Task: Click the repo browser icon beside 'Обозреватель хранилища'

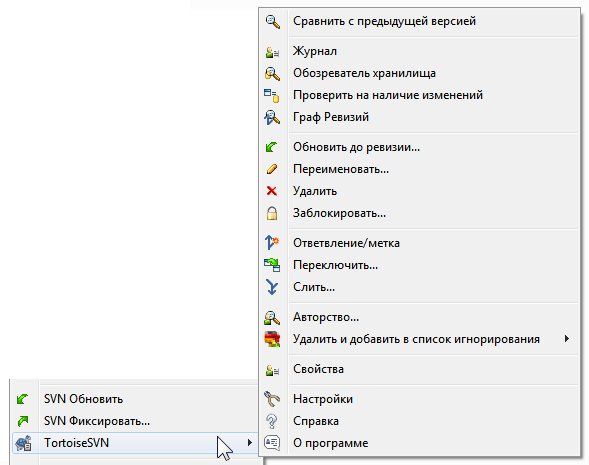Action: click(272, 73)
